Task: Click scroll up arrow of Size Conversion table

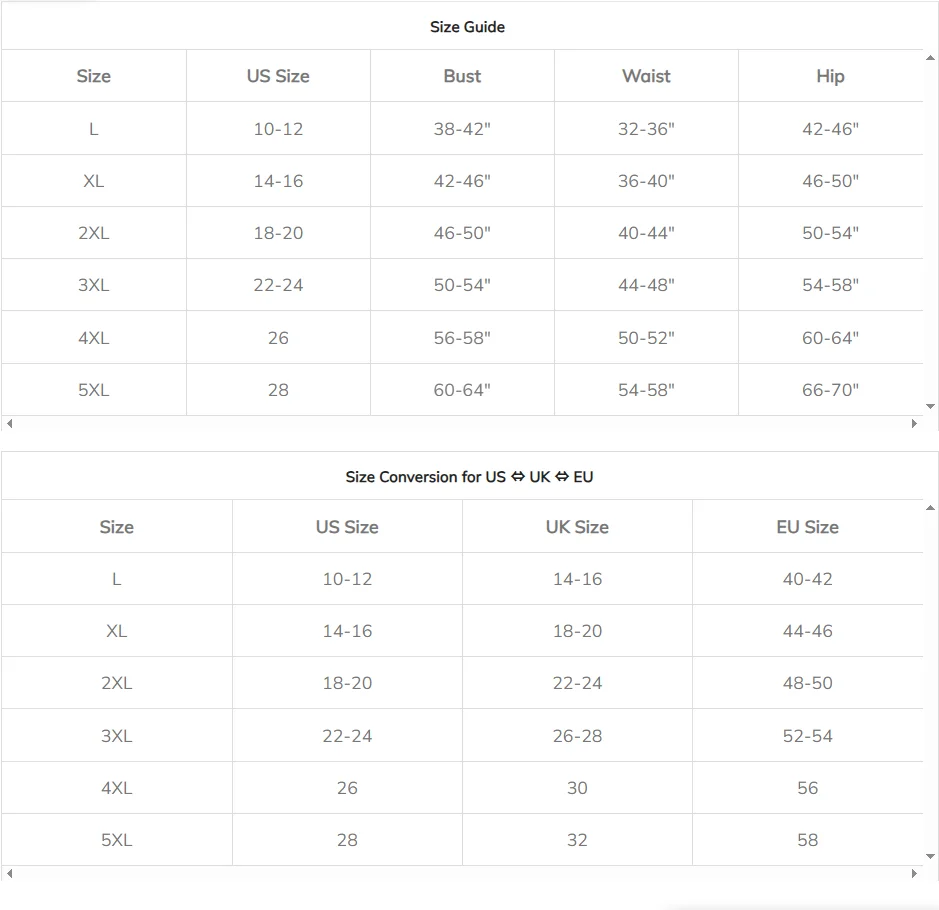Action: (x=931, y=508)
